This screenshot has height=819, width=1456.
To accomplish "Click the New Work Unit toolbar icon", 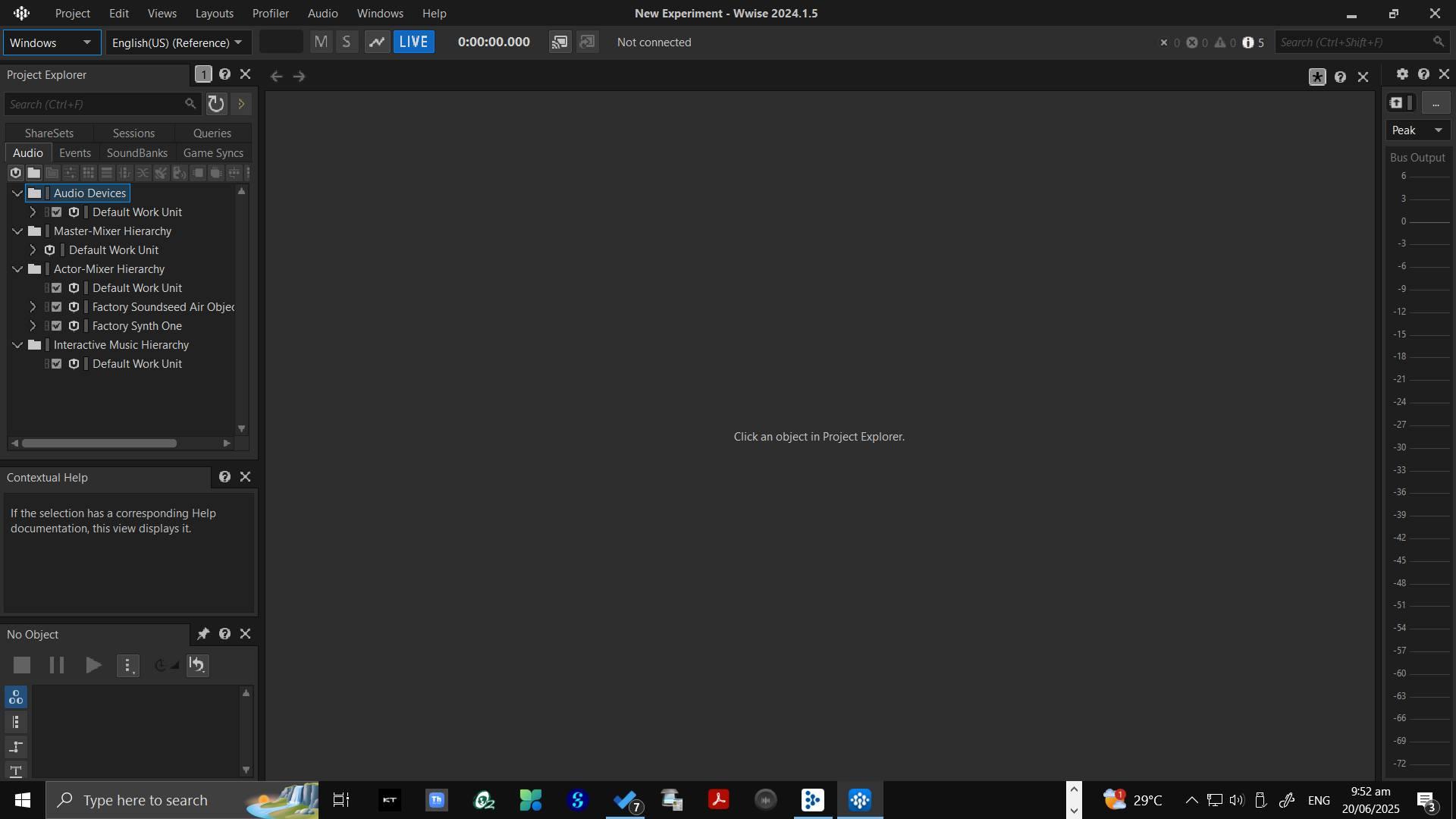I will tap(15, 173).
